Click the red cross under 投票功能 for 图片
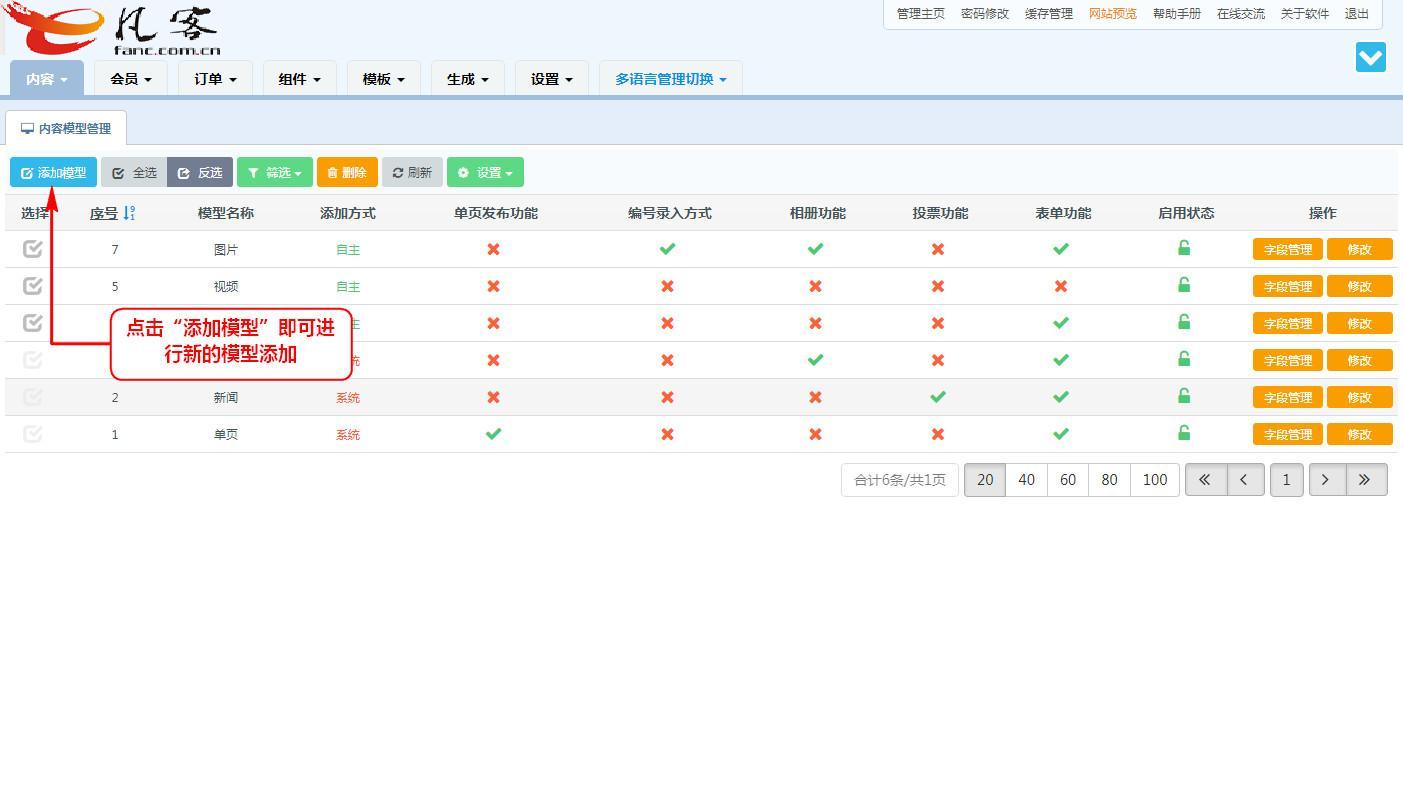Screen dimensions: 1403x799 pyautogui.click(x=938, y=249)
